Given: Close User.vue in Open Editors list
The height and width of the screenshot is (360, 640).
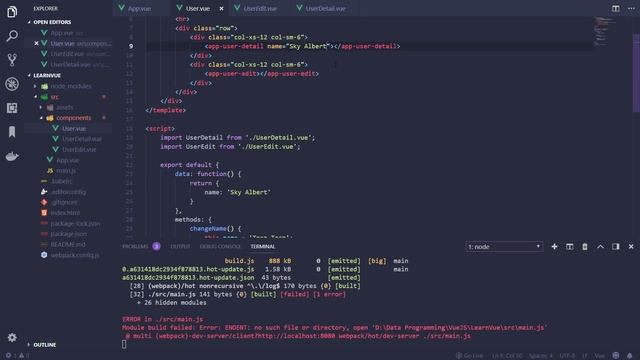Looking at the screenshot, I should point(36,43).
